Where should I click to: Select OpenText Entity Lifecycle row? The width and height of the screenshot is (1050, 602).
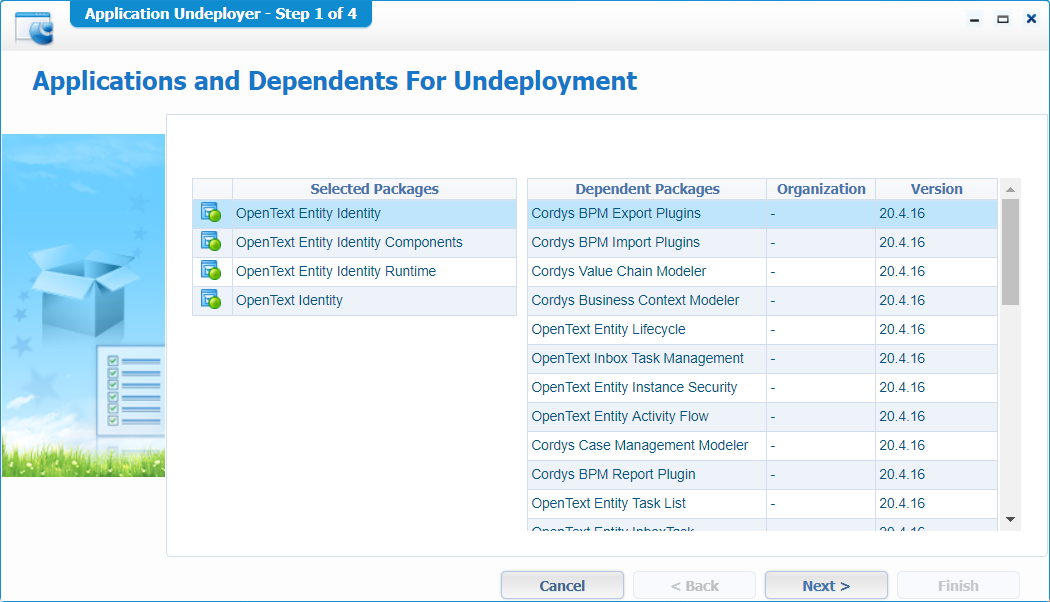[762, 329]
